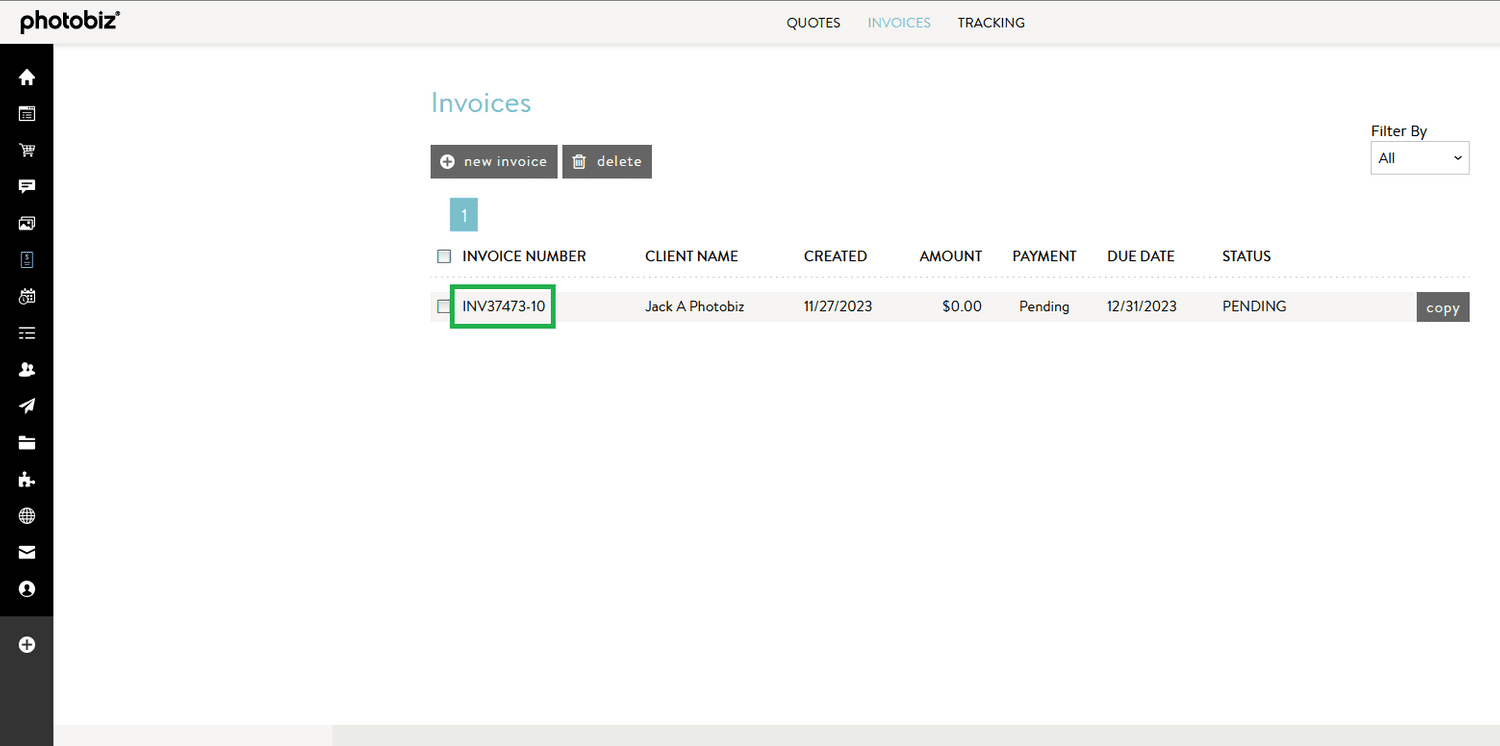Click the contacts people icon
The width and height of the screenshot is (1500, 746).
(x=26, y=369)
